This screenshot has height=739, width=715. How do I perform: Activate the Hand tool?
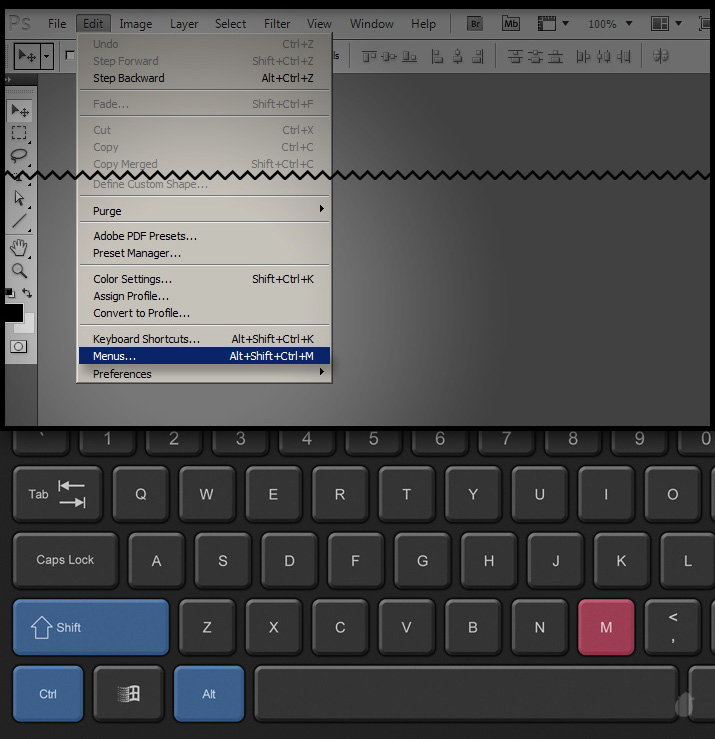[x=19, y=247]
